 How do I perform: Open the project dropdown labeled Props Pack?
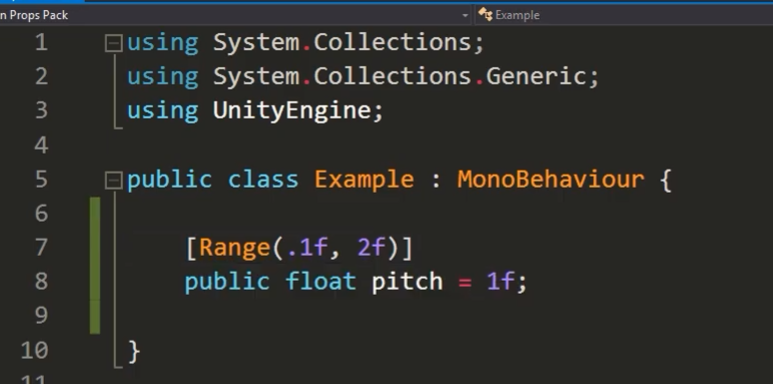click(x=235, y=15)
